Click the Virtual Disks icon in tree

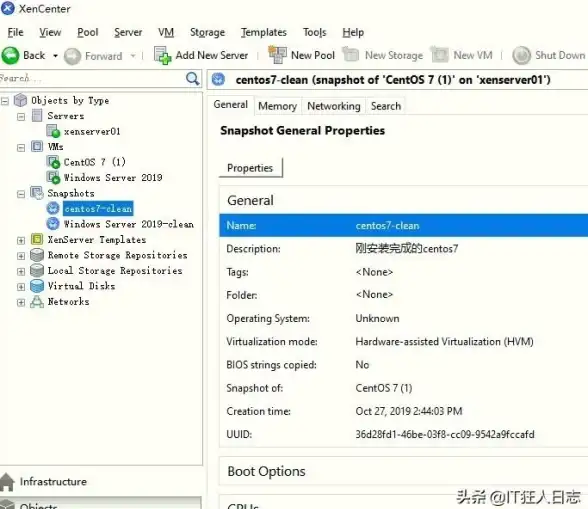[x=37, y=286]
